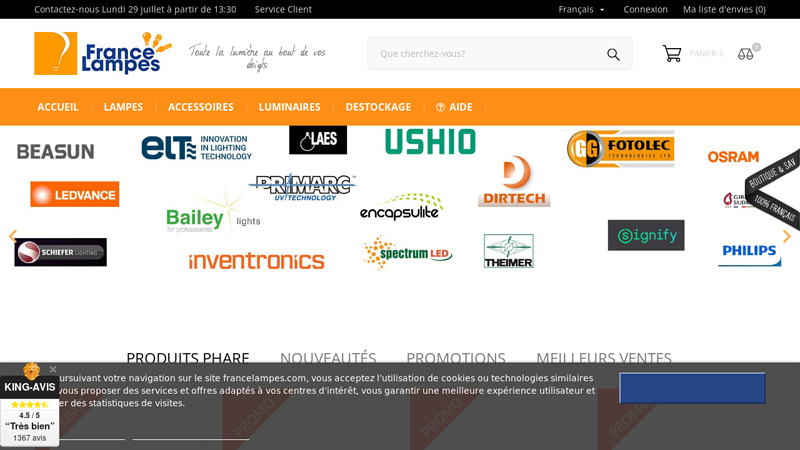800x450 pixels.
Task: Click the Schiefer Lighting logo
Action: (x=61, y=252)
